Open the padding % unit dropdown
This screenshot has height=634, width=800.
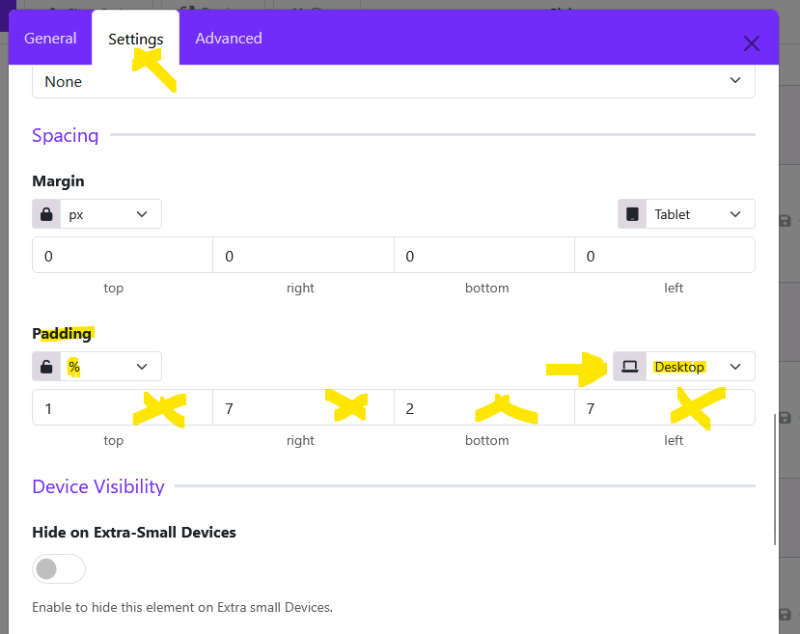(x=111, y=367)
